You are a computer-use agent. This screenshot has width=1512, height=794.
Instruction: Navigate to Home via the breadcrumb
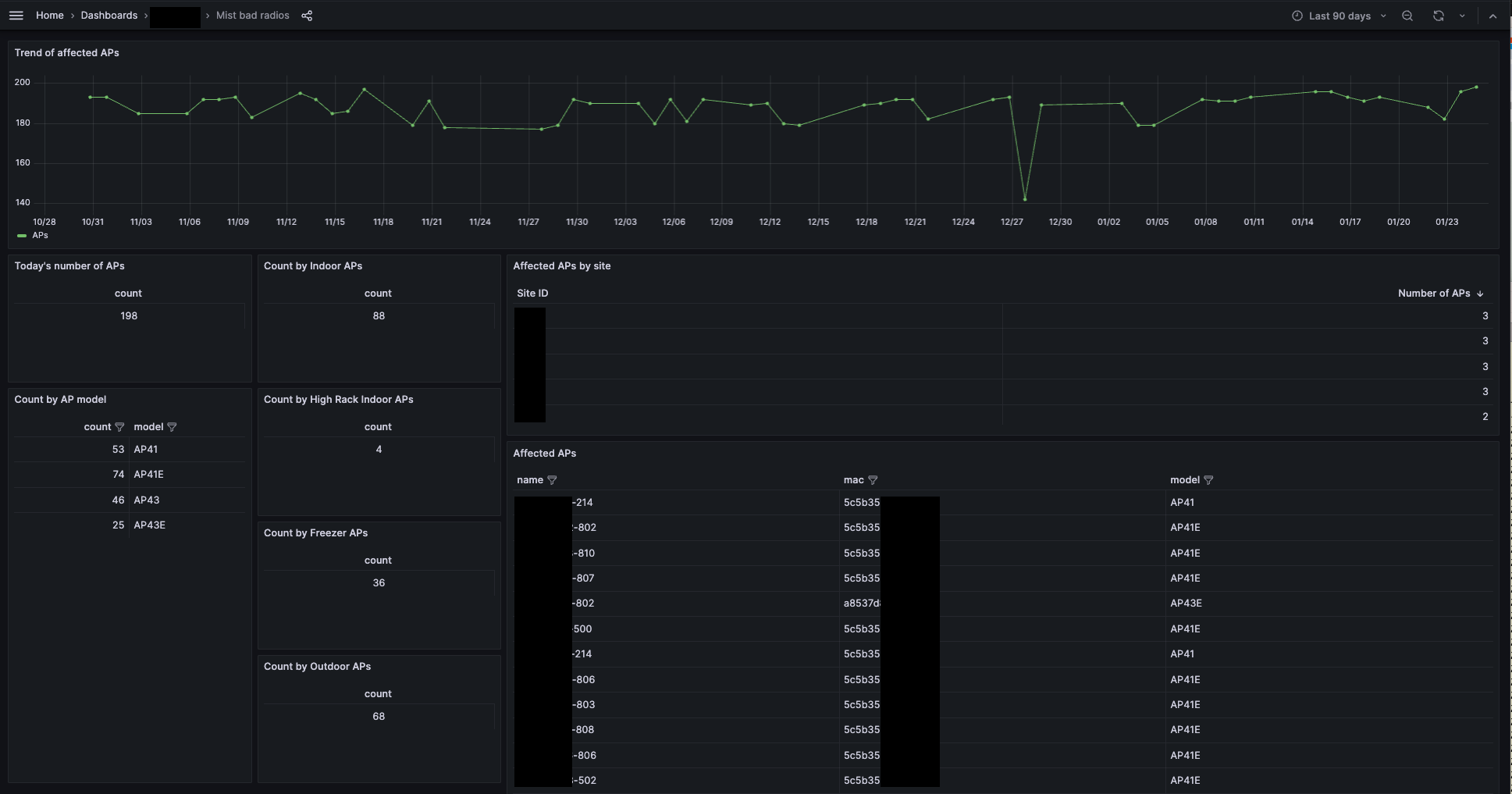coord(49,15)
